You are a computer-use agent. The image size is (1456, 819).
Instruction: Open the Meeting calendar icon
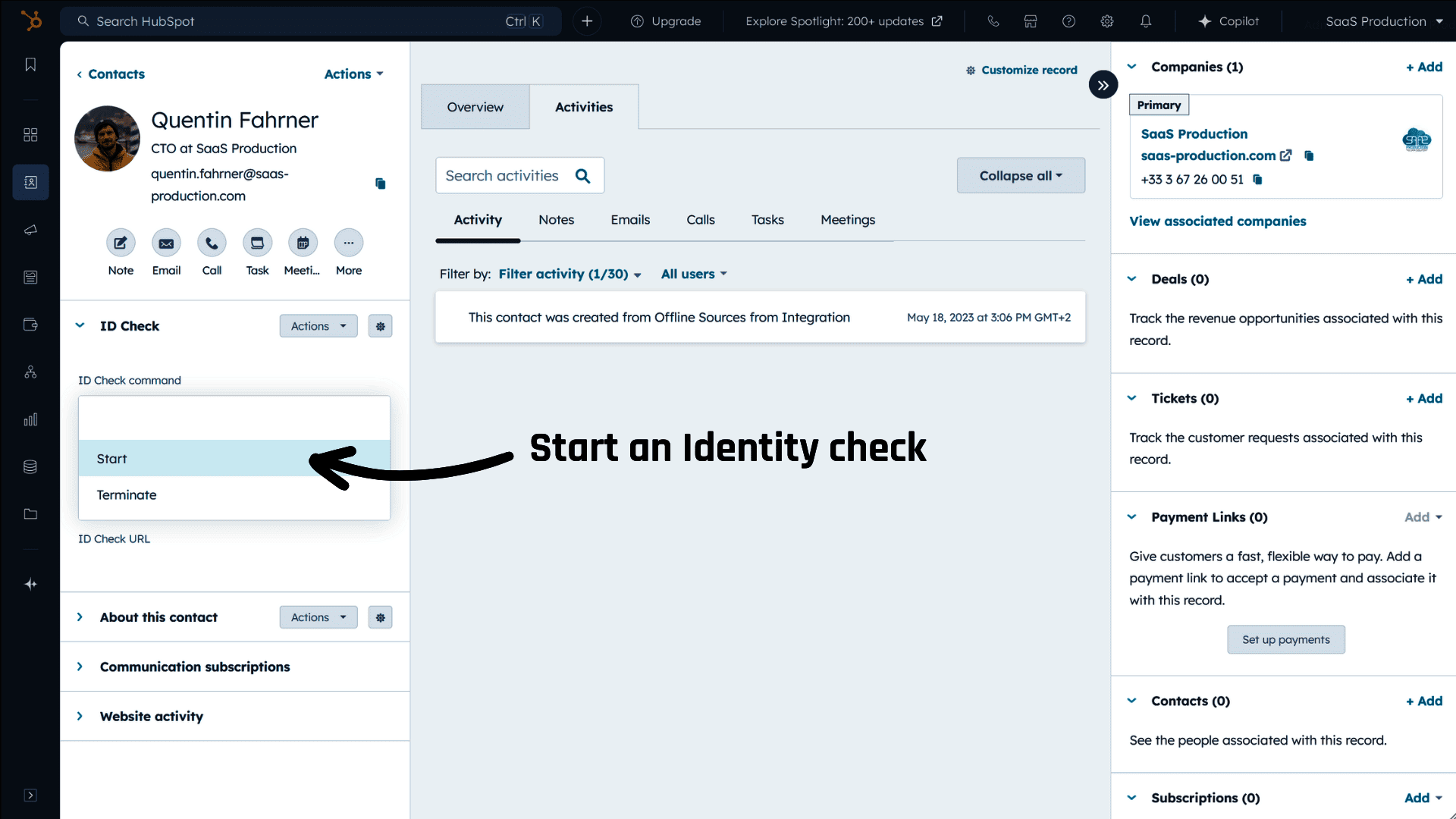coord(303,243)
